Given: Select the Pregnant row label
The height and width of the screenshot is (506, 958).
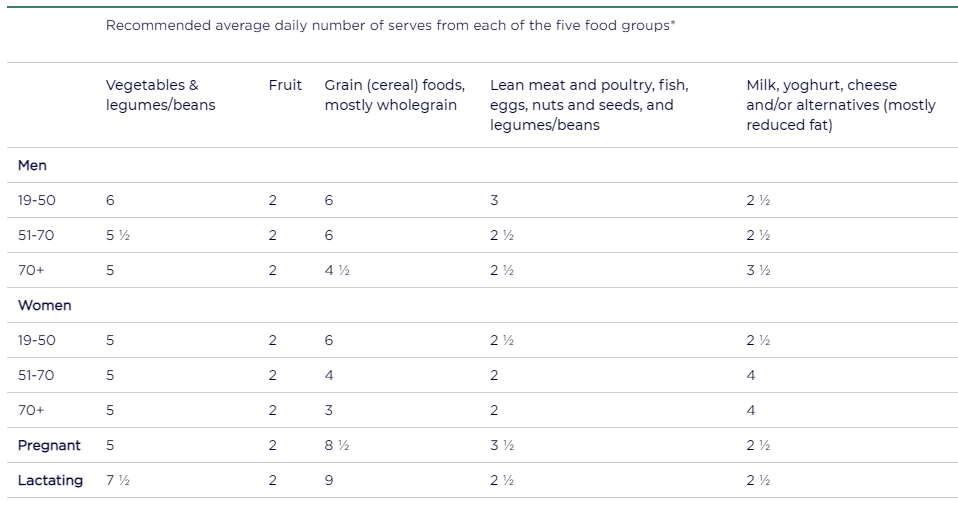Looking at the screenshot, I should 49,445.
